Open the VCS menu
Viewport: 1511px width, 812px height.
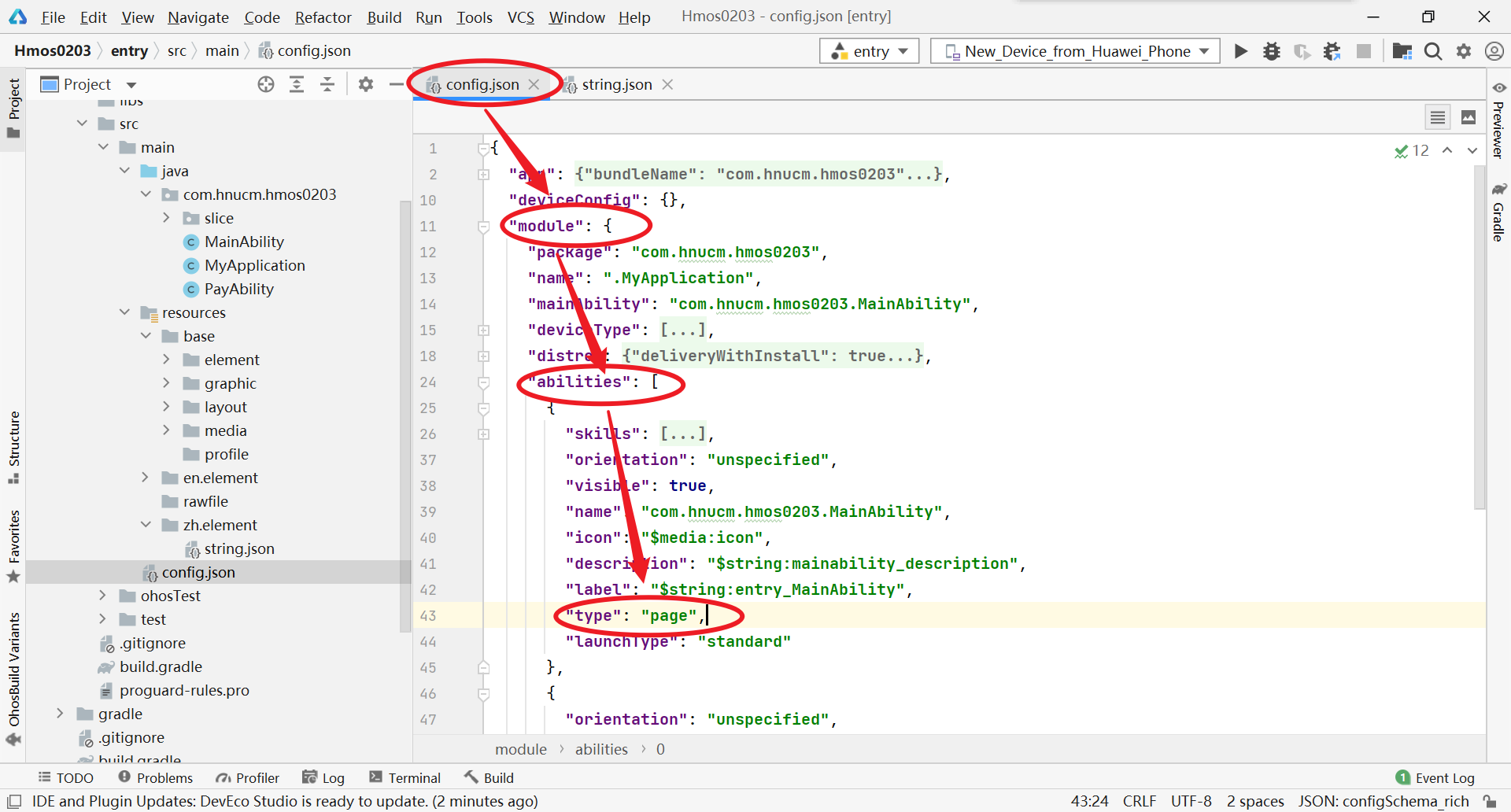click(x=520, y=17)
